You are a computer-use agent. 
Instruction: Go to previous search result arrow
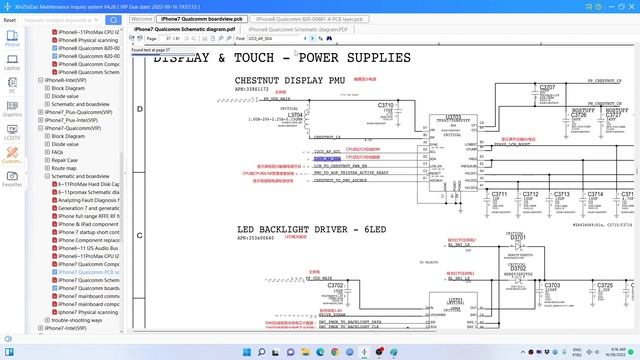[x=305, y=38]
